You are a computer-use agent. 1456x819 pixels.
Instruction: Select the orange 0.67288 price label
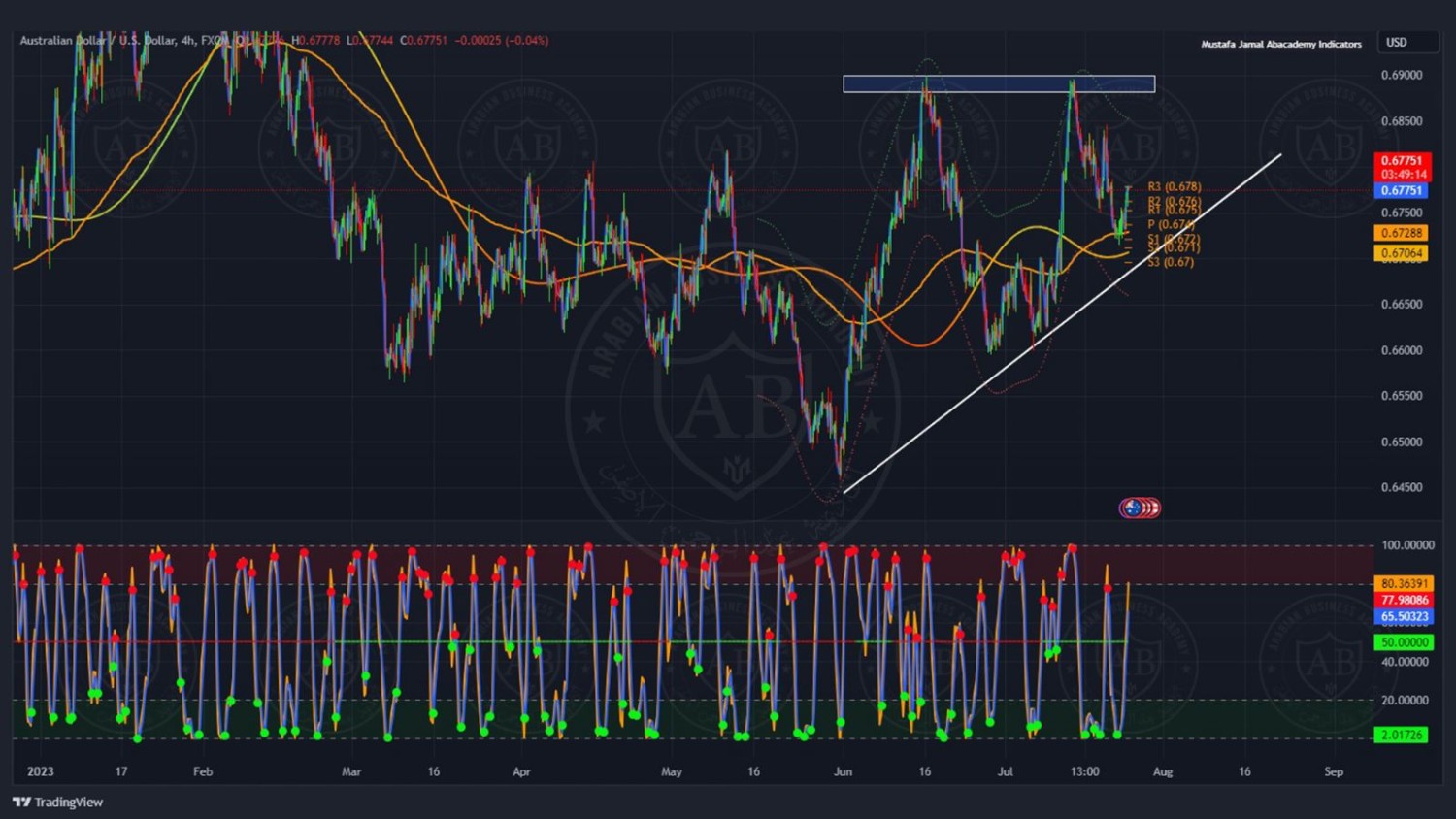[x=1403, y=233]
